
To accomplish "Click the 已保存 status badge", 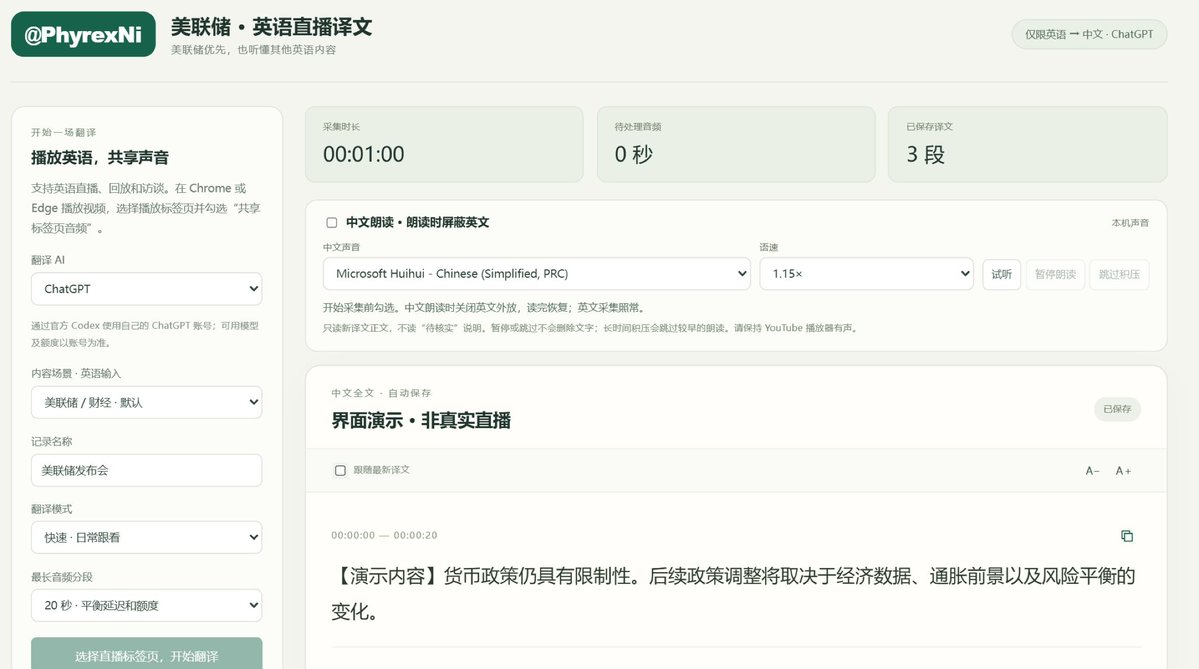I will tap(1117, 409).
